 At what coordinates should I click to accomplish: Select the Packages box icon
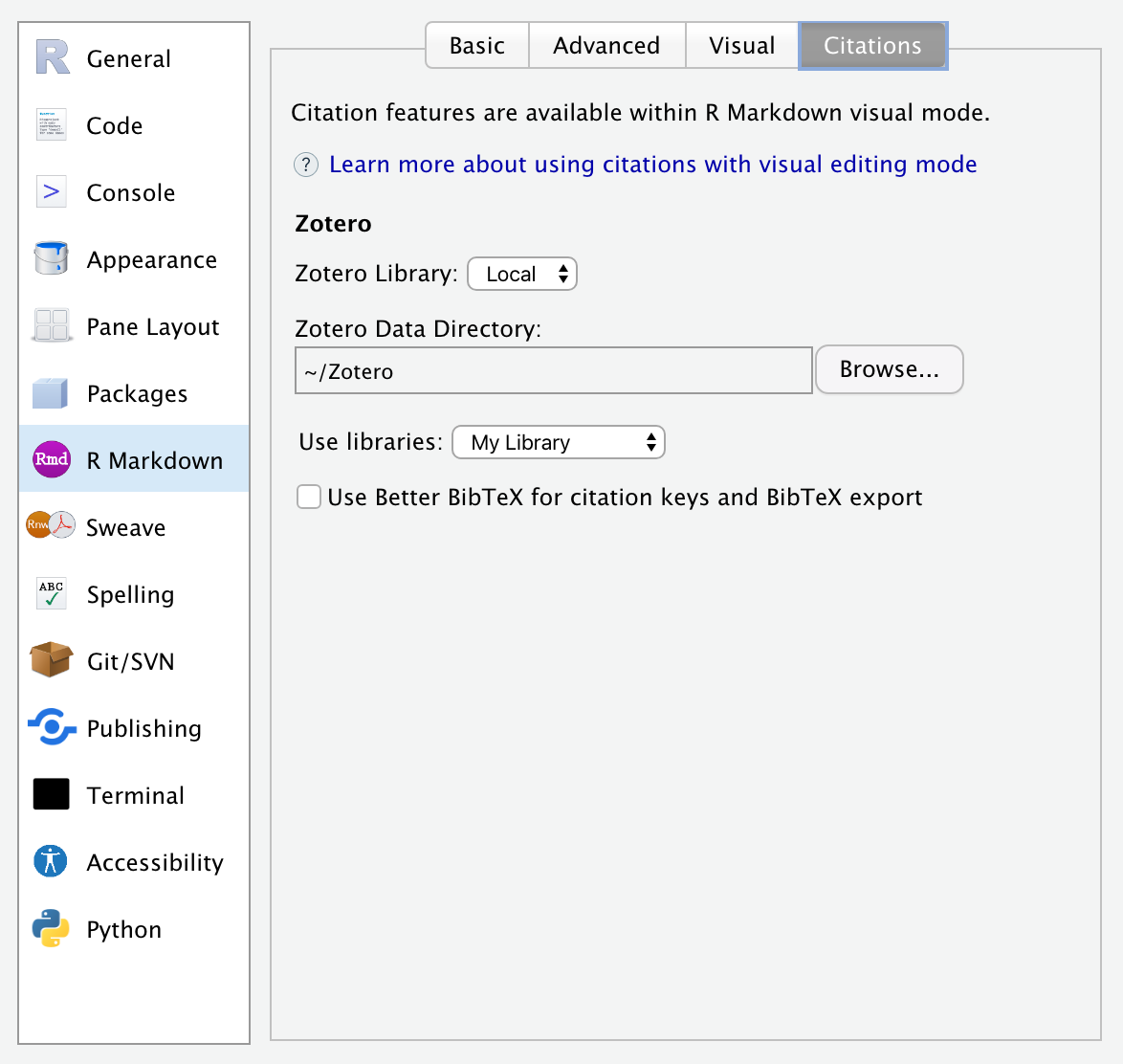click(x=51, y=393)
